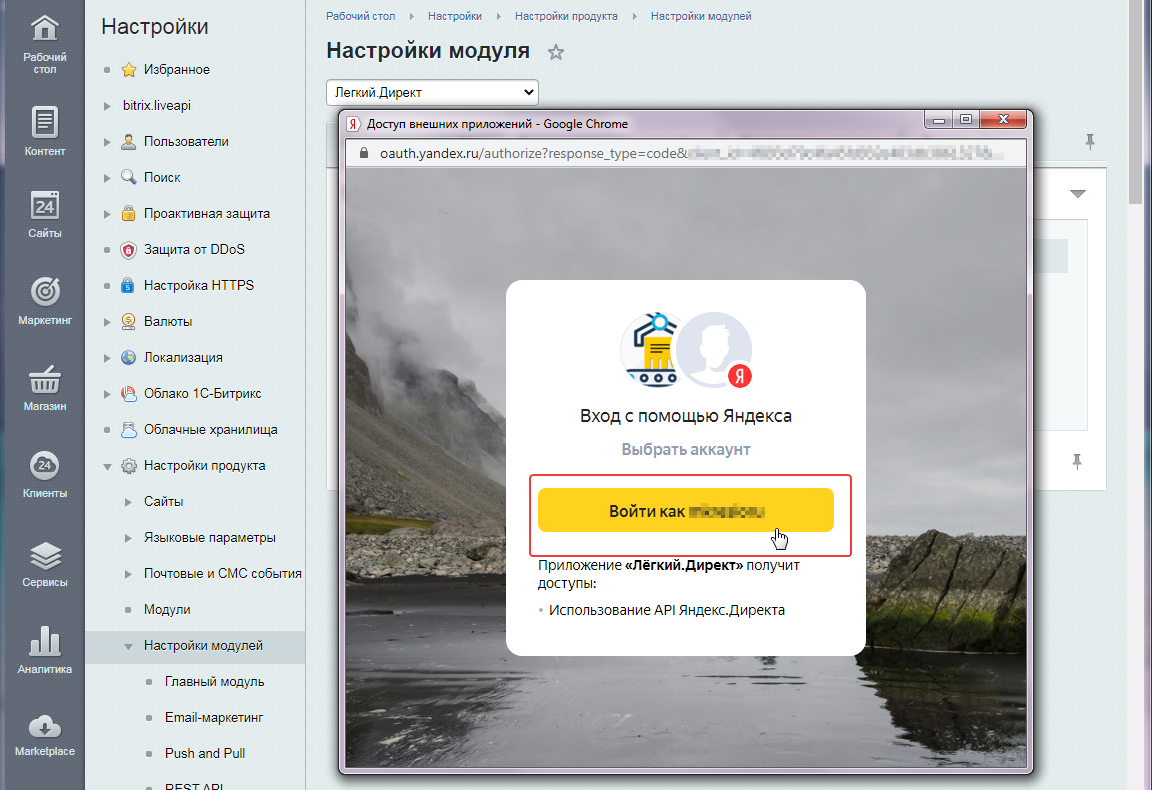Click the lower pin icon at the right edge
Image resolution: width=1152 pixels, height=790 pixels.
click(x=1077, y=462)
